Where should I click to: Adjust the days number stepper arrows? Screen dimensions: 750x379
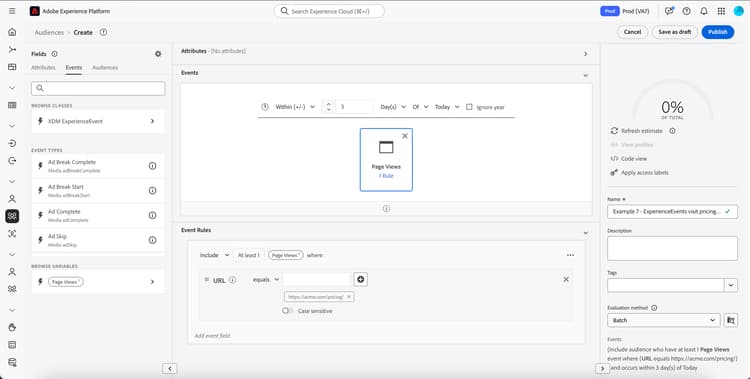[x=328, y=107]
